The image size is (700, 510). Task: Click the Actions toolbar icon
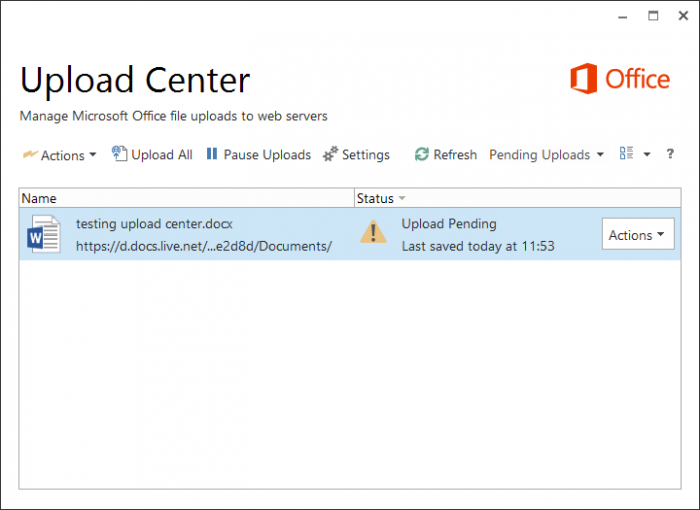[30, 155]
